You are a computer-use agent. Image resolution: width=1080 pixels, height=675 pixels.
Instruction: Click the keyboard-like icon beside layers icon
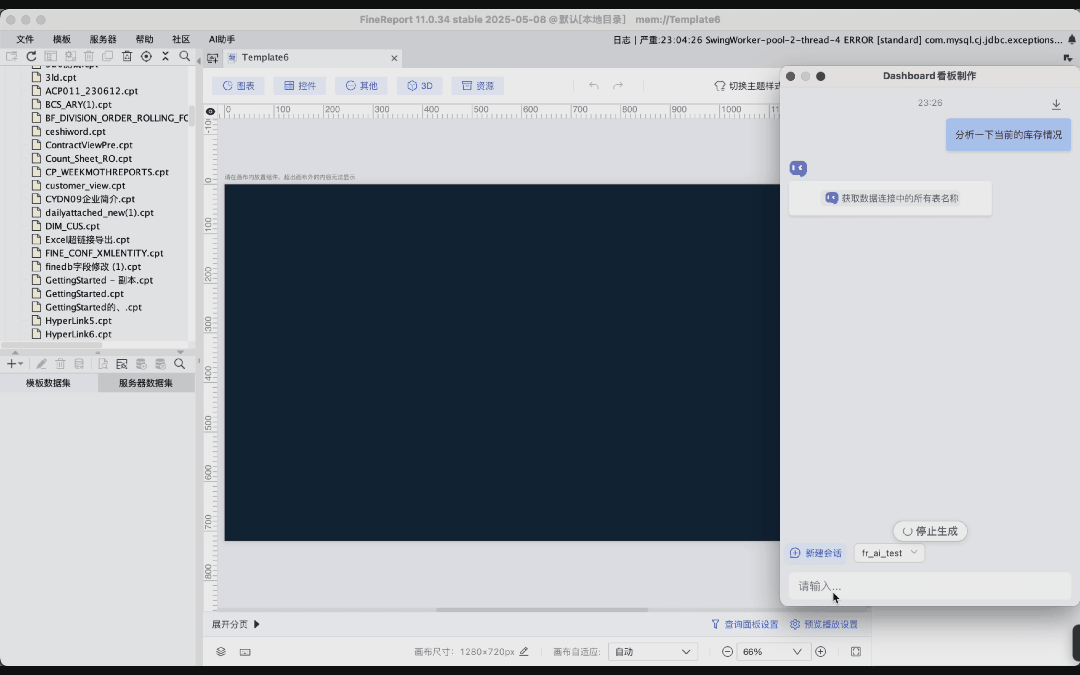pos(245,652)
